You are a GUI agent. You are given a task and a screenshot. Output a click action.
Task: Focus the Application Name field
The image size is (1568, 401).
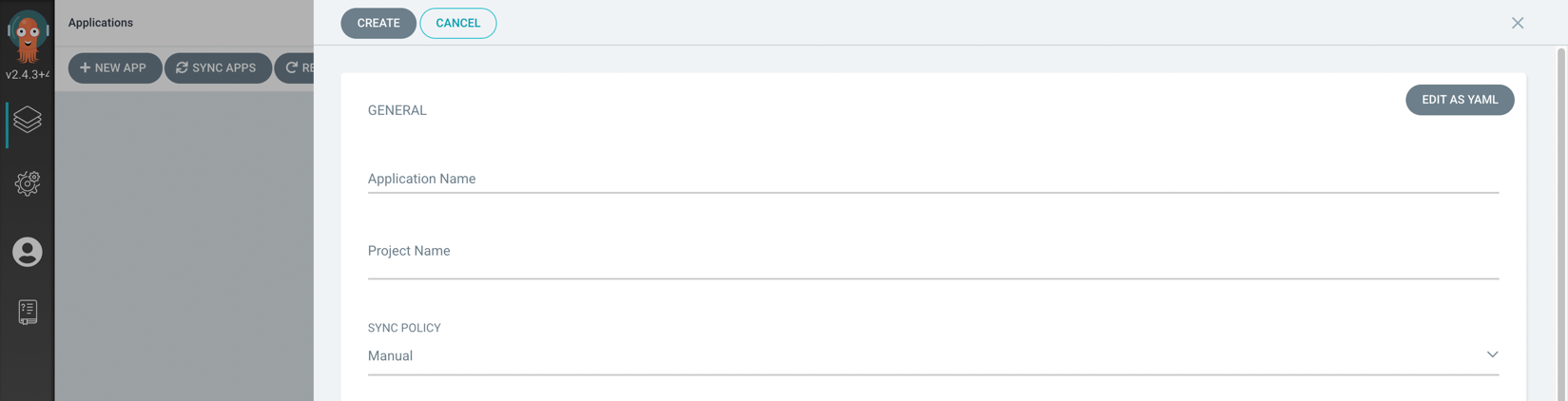[933, 179]
